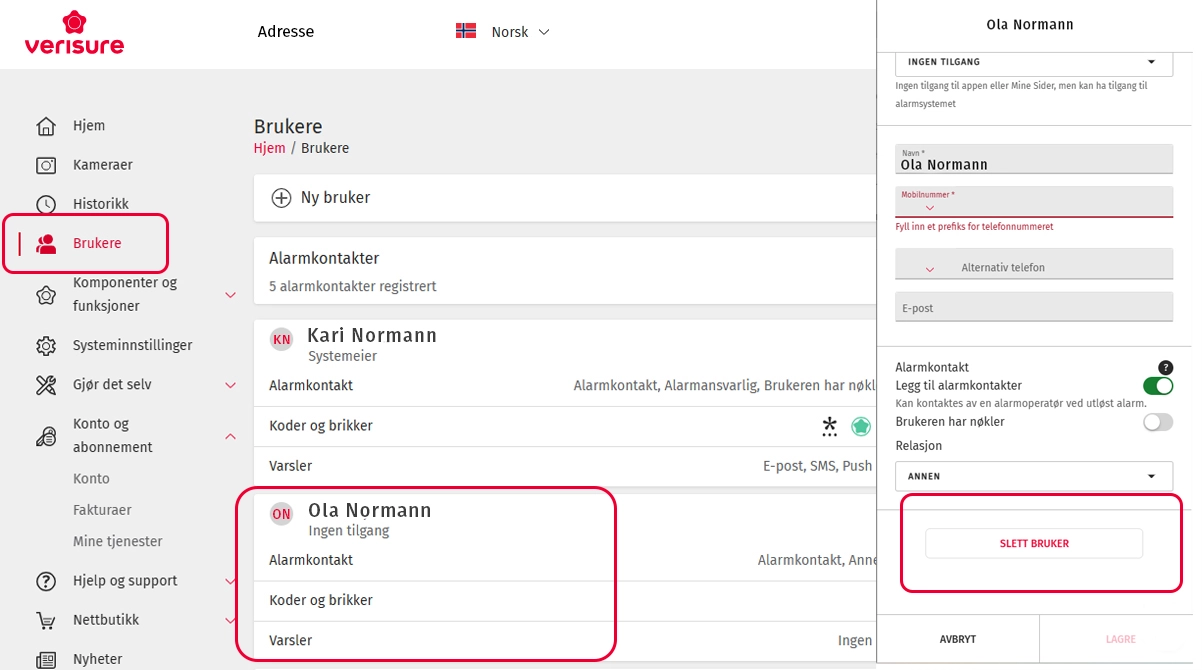Open the Ingen tilgang access dropdown

[1033, 62]
